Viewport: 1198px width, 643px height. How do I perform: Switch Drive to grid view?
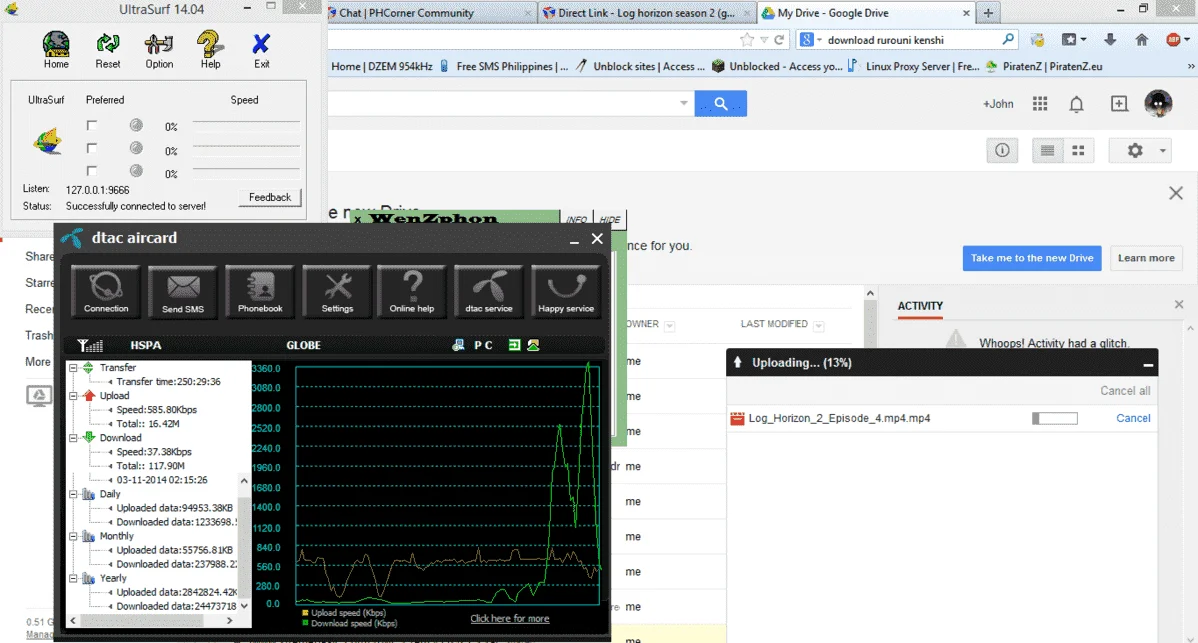pyautogui.click(x=1078, y=150)
